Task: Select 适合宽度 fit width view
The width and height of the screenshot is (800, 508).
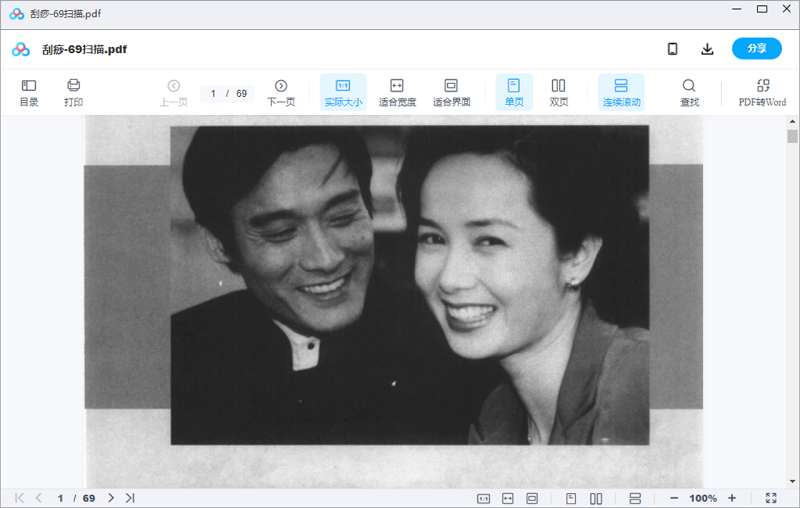Action: [x=397, y=92]
